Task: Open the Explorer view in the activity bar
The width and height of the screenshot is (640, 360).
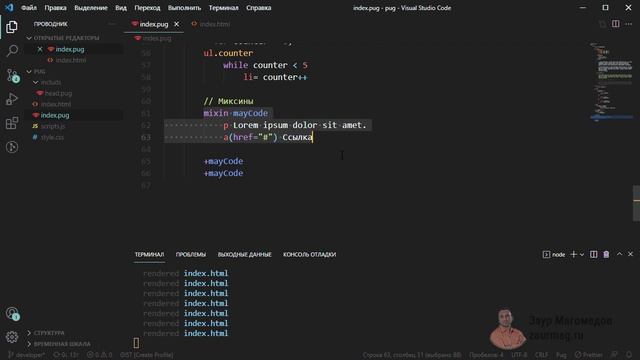Action: click(12, 27)
